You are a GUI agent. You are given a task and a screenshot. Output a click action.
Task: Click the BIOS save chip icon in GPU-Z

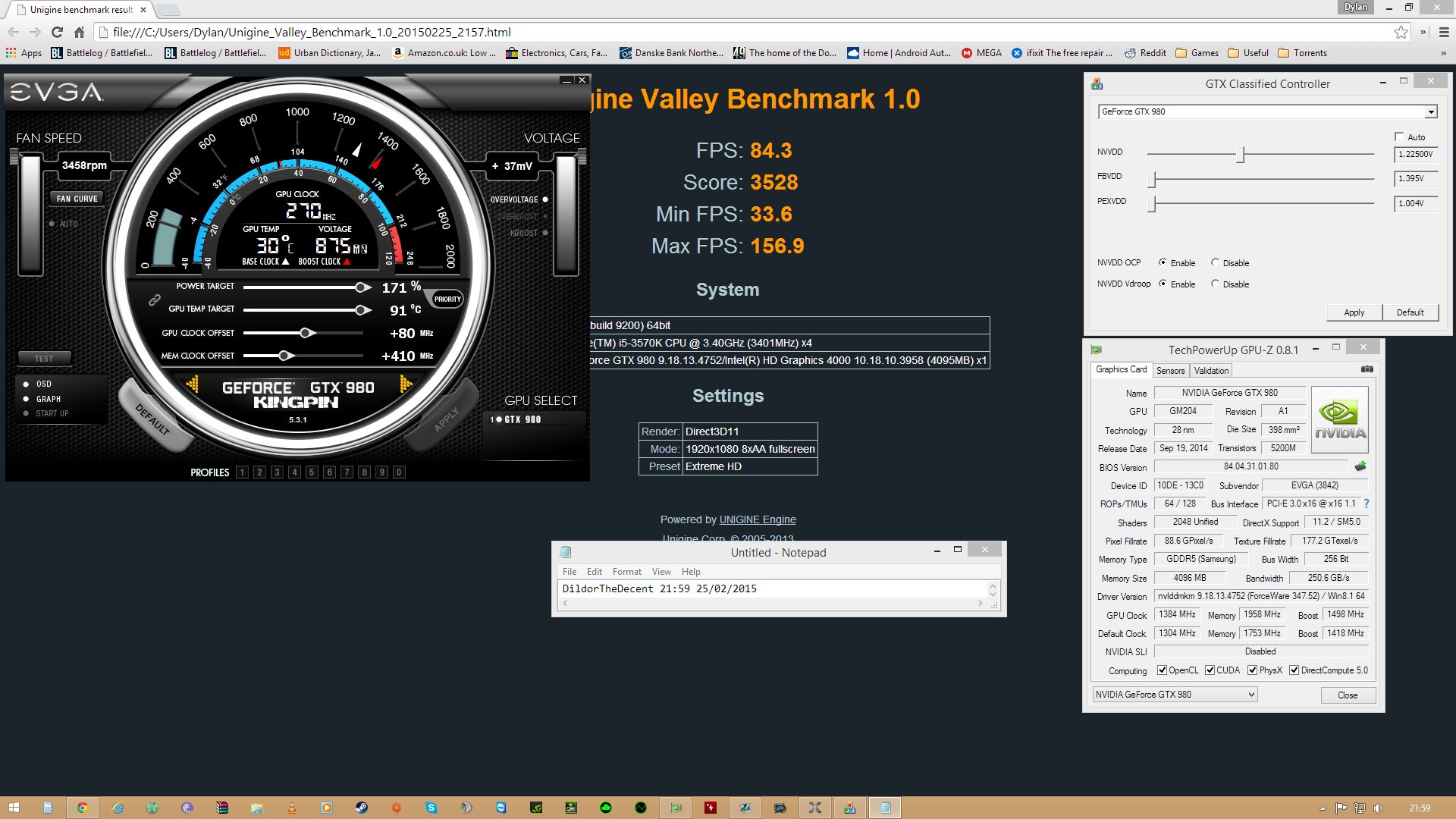click(x=1360, y=466)
